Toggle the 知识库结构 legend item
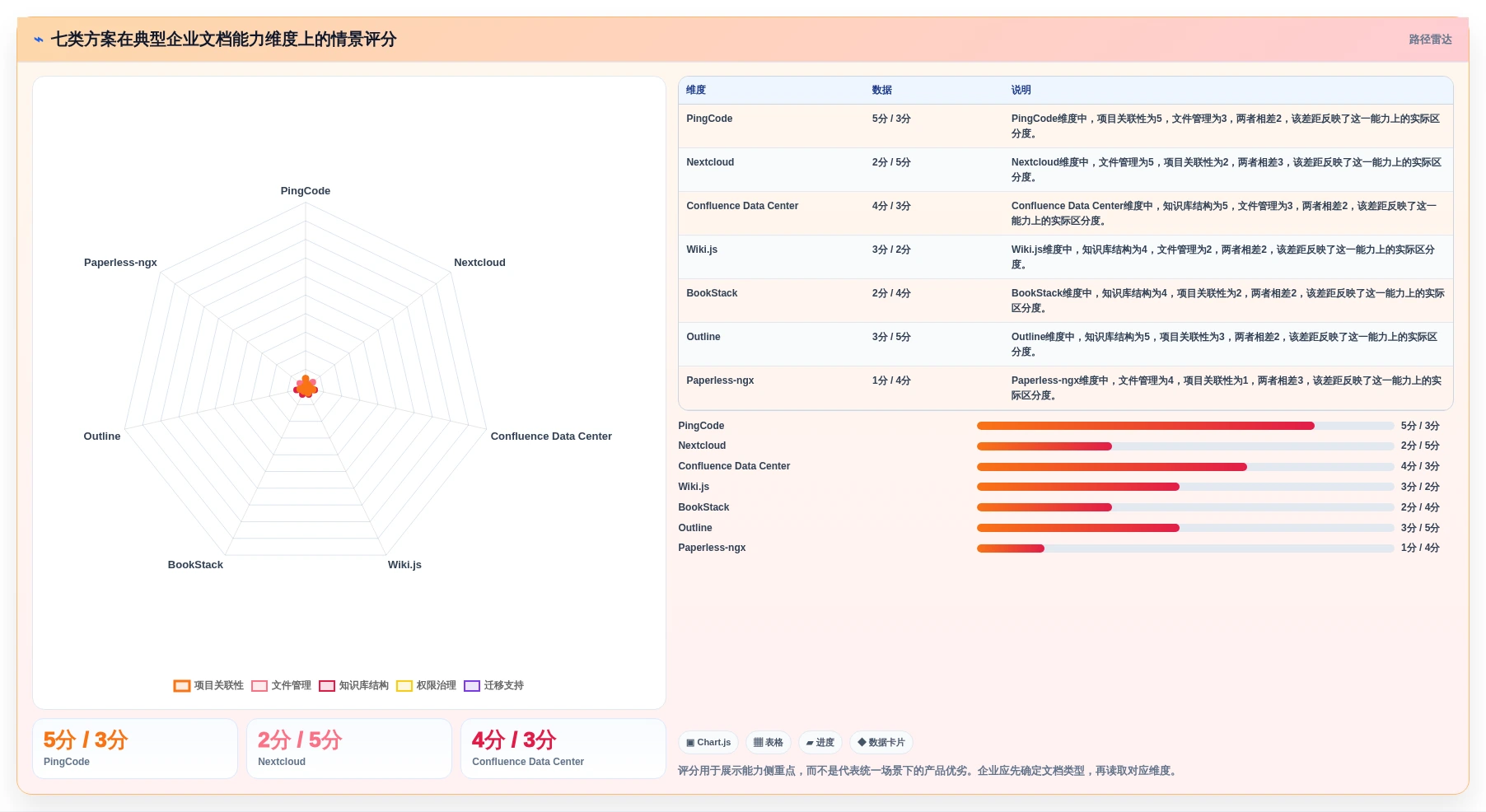This screenshot has height=812, width=1486. click(353, 685)
